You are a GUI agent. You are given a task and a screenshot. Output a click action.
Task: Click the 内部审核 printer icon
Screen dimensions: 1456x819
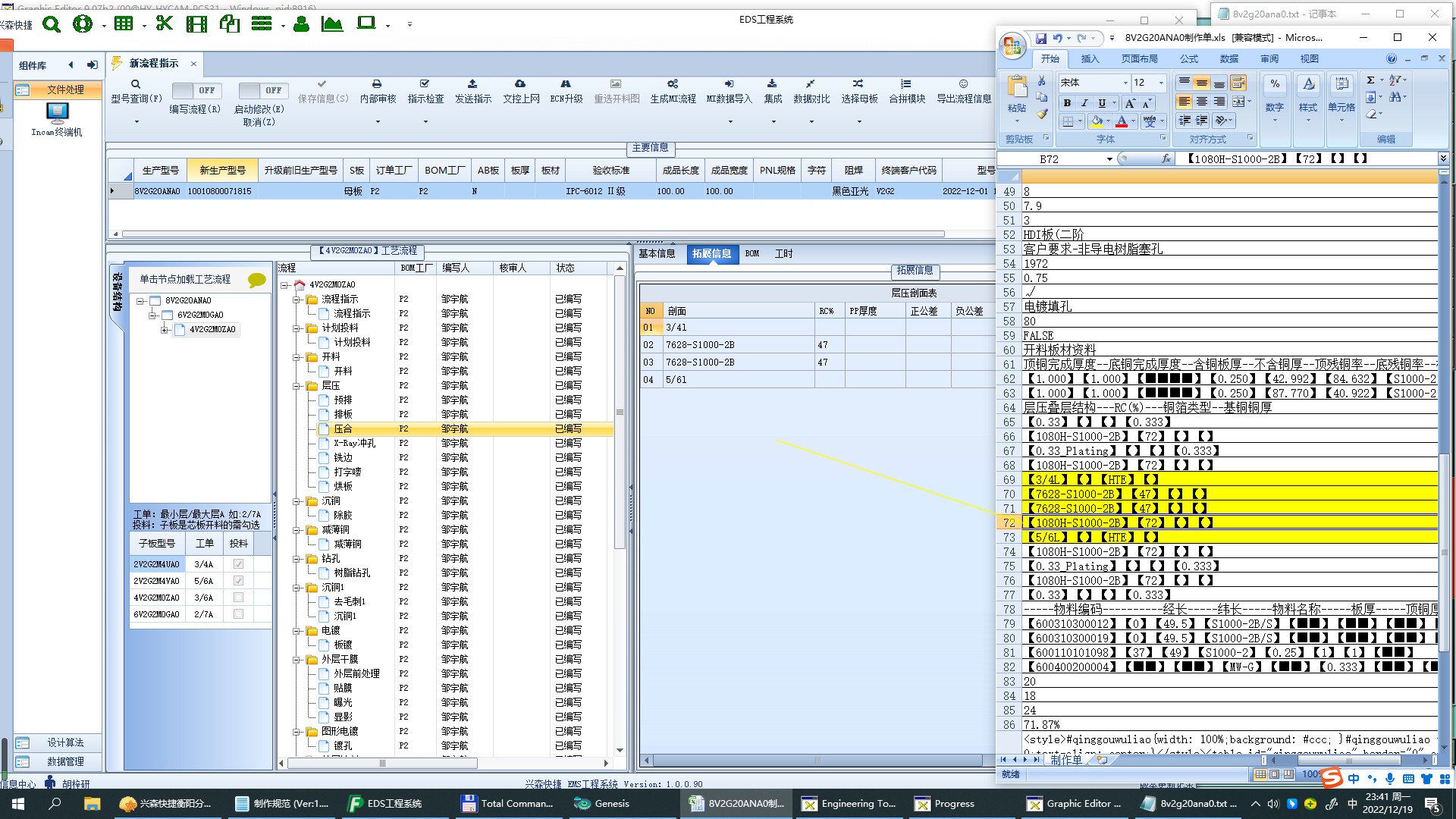377,84
